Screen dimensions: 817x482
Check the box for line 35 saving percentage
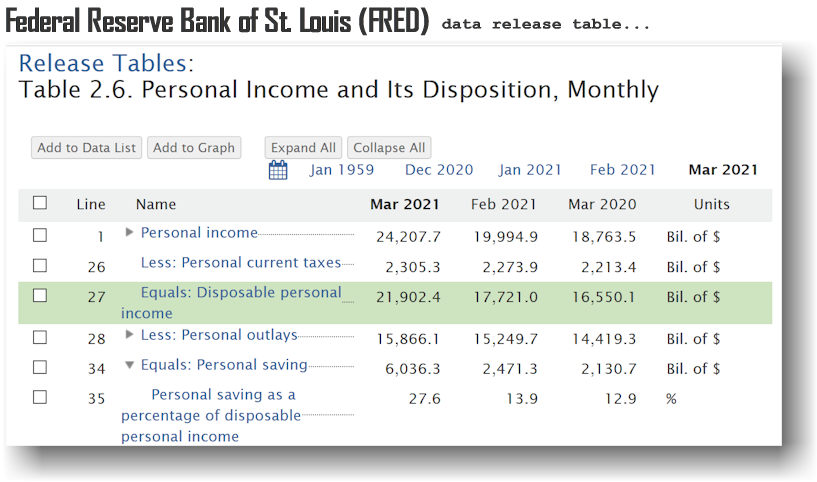(40, 397)
